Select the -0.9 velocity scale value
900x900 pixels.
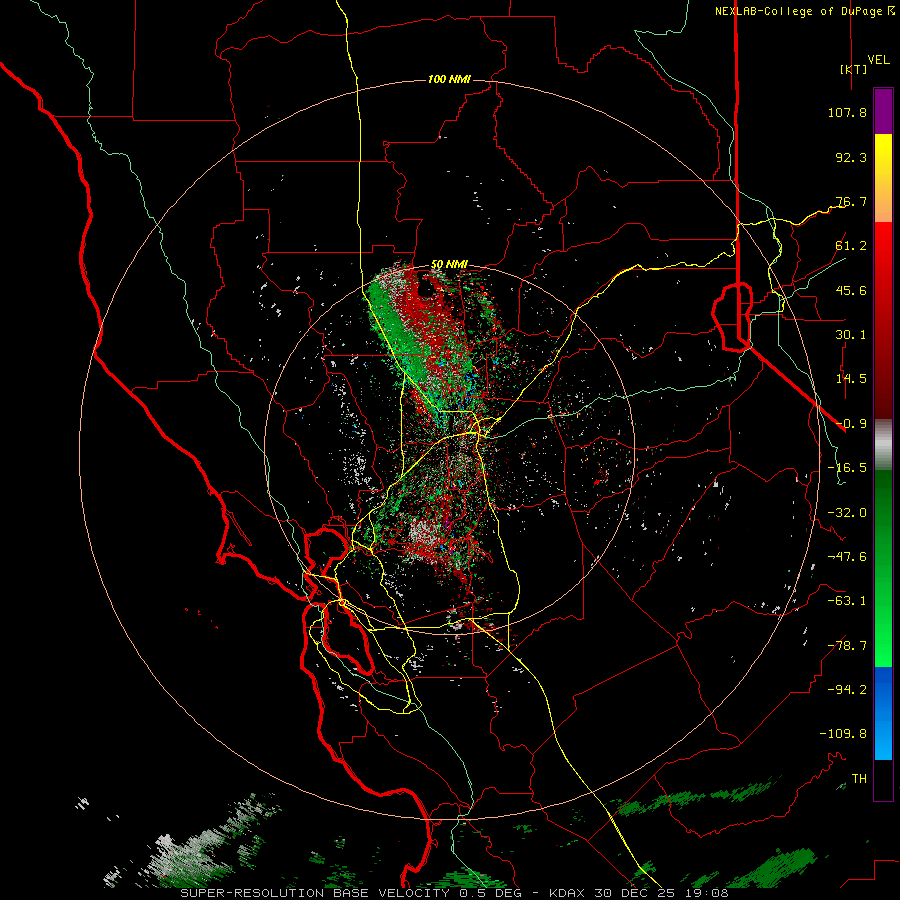pos(851,424)
